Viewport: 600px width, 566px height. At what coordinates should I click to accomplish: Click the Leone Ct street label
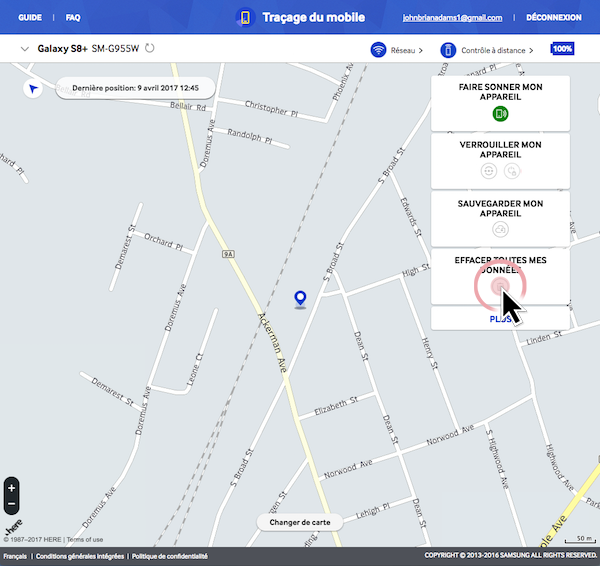coord(195,369)
